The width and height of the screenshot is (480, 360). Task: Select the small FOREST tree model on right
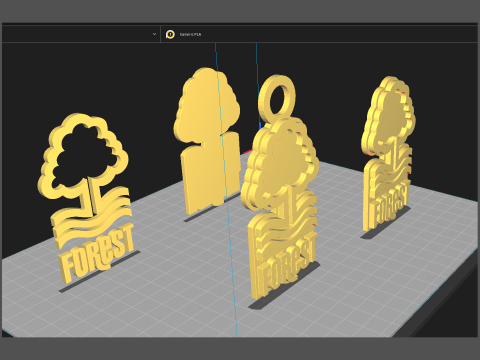(x=388, y=153)
